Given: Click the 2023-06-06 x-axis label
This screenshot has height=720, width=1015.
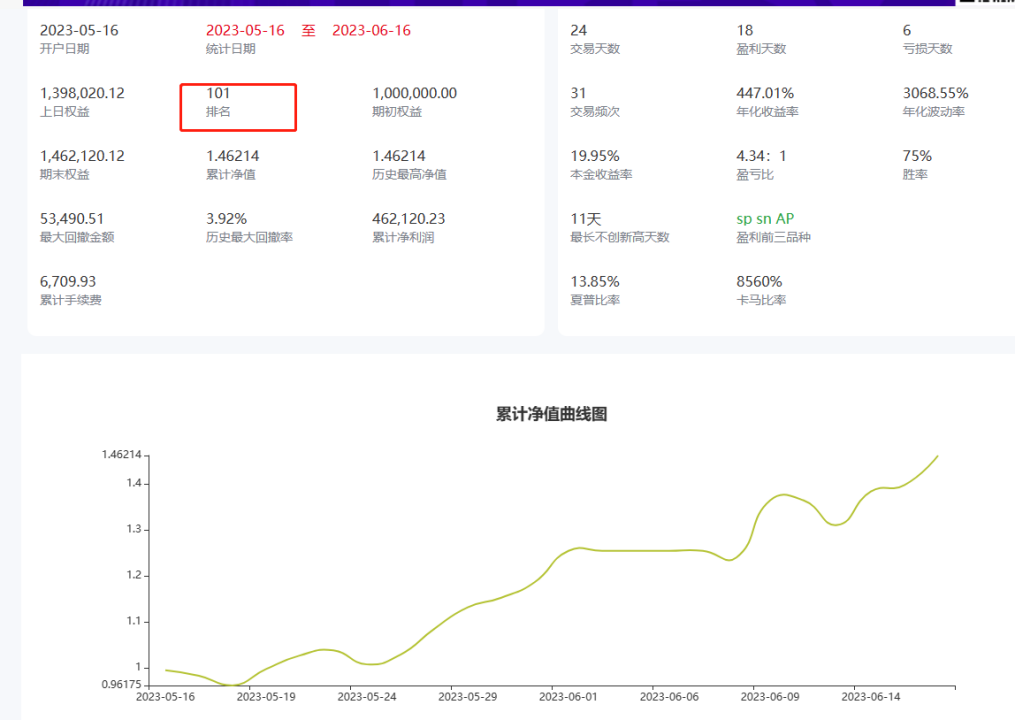Looking at the screenshot, I should click(x=669, y=697).
